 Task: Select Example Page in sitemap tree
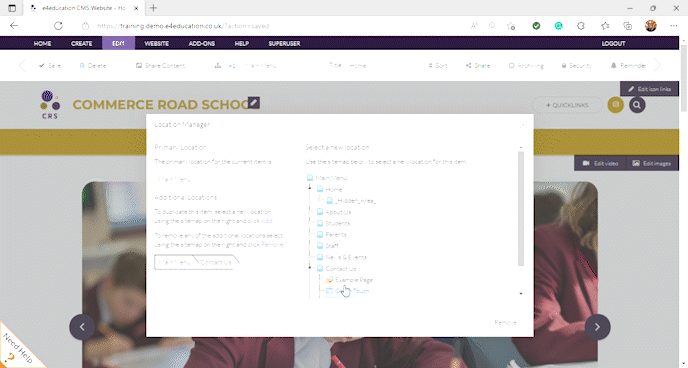(x=354, y=280)
